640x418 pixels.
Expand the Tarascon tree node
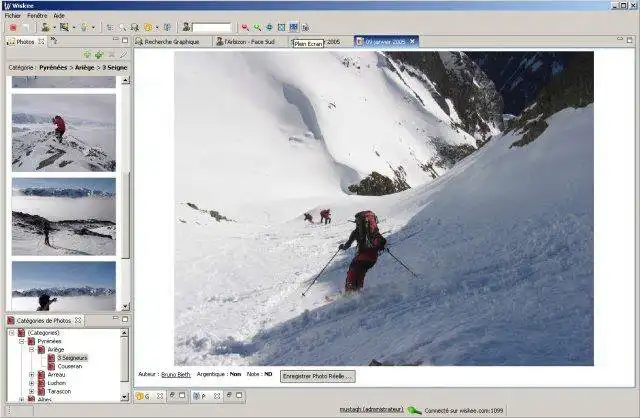31,391
